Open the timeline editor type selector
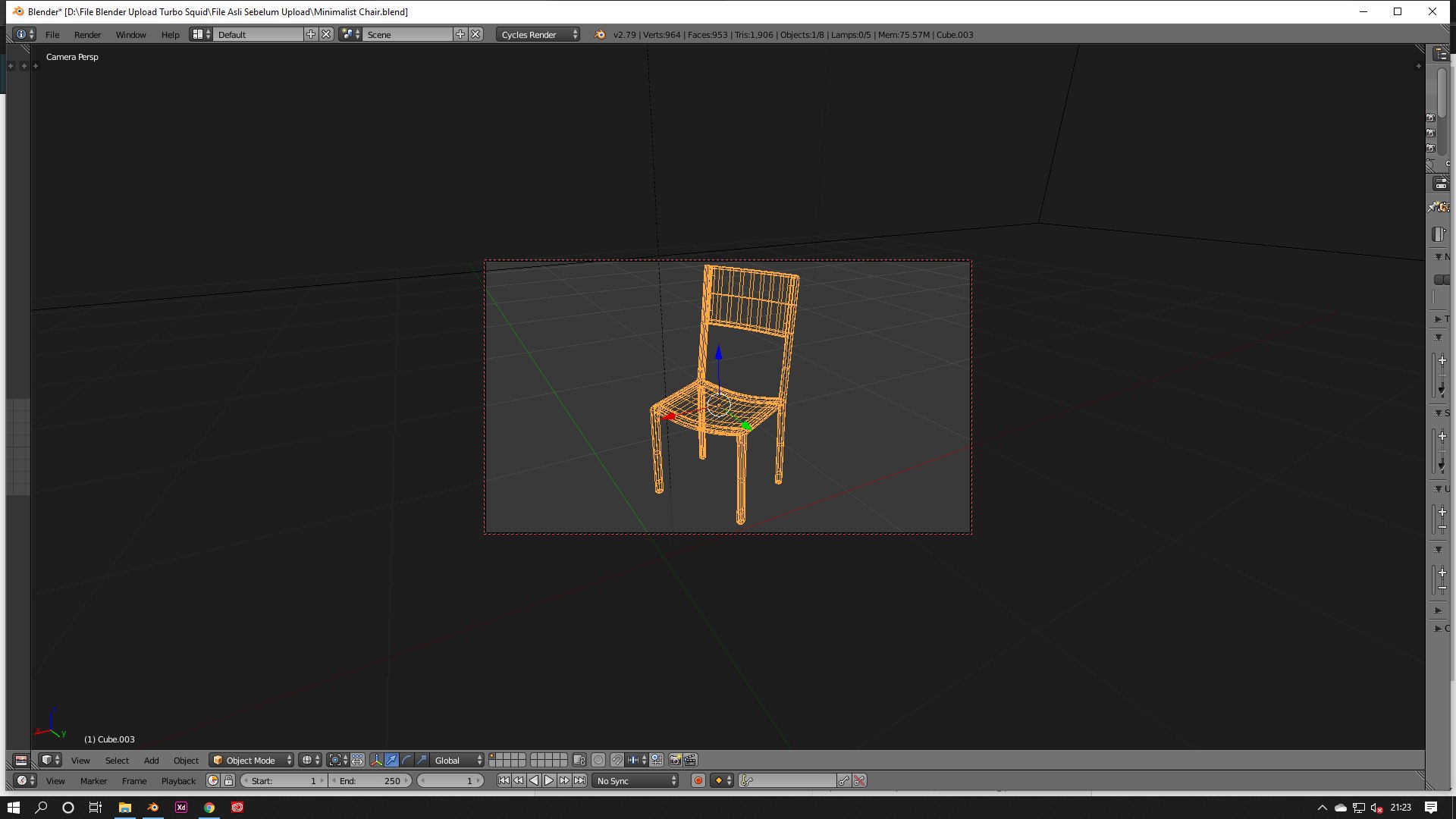This screenshot has width=1456, height=819. [x=25, y=780]
